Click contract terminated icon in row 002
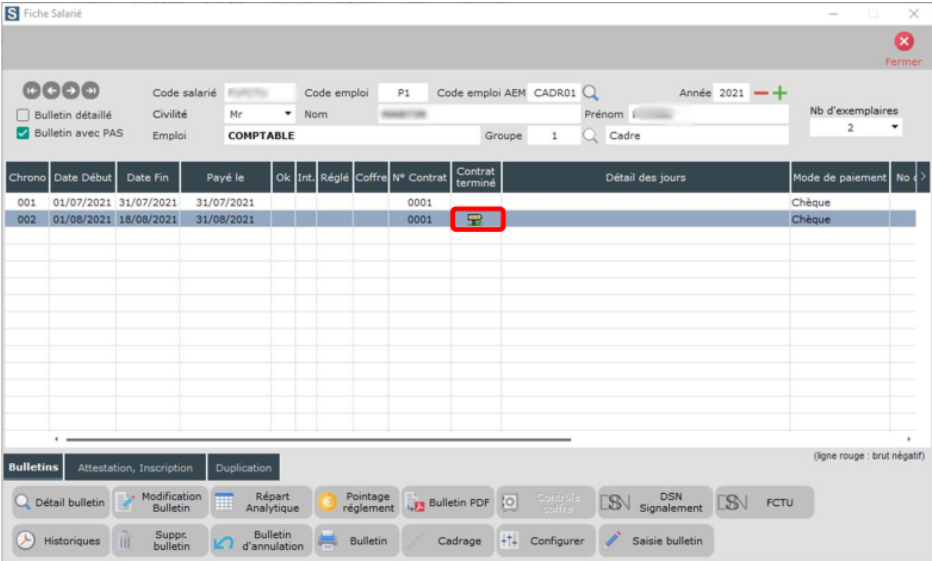This screenshot has height=561, width=932. pyautogui.click(x=476, y=220)
